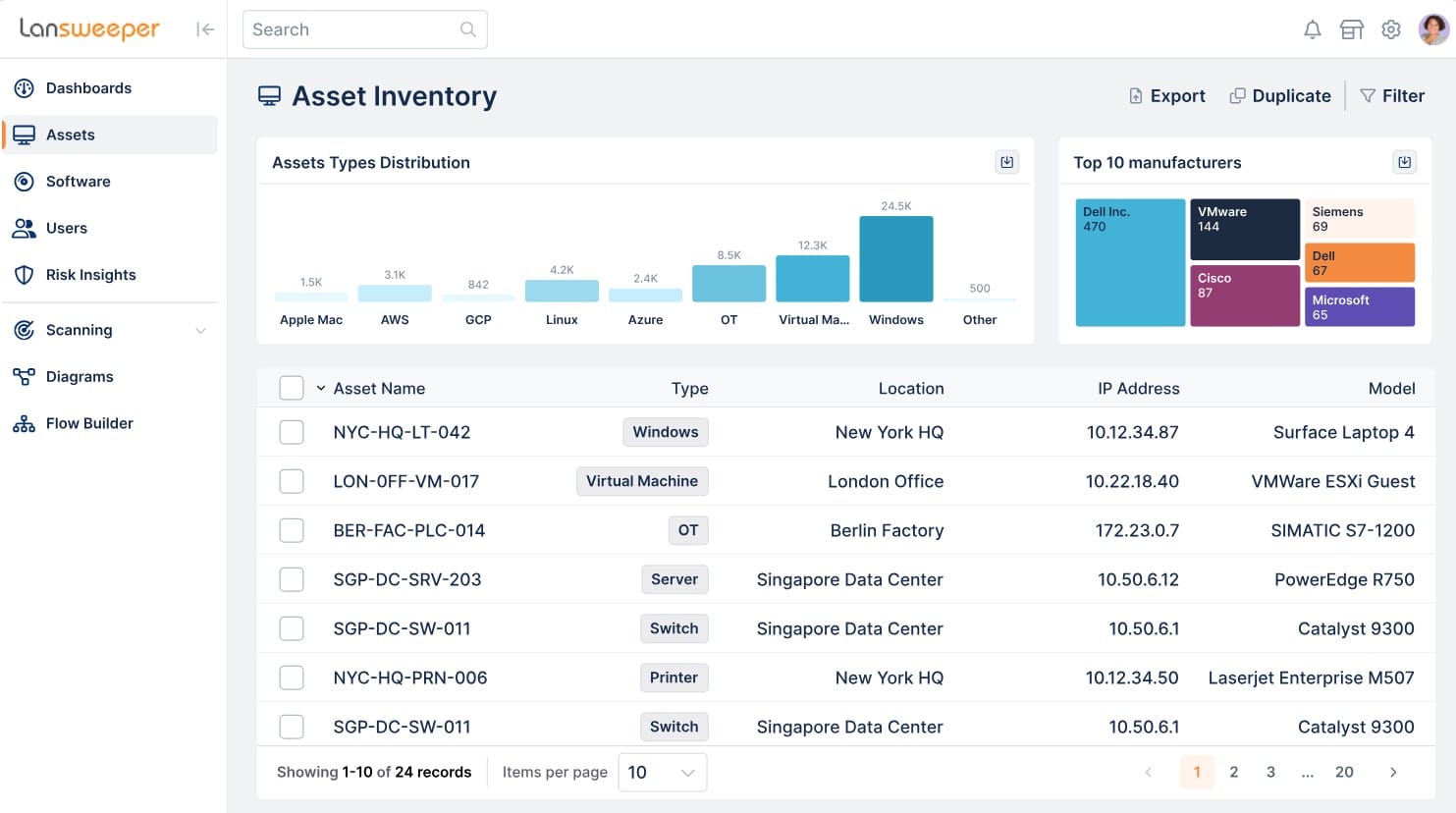Open the marketplace store icon

pos(1351,29)
